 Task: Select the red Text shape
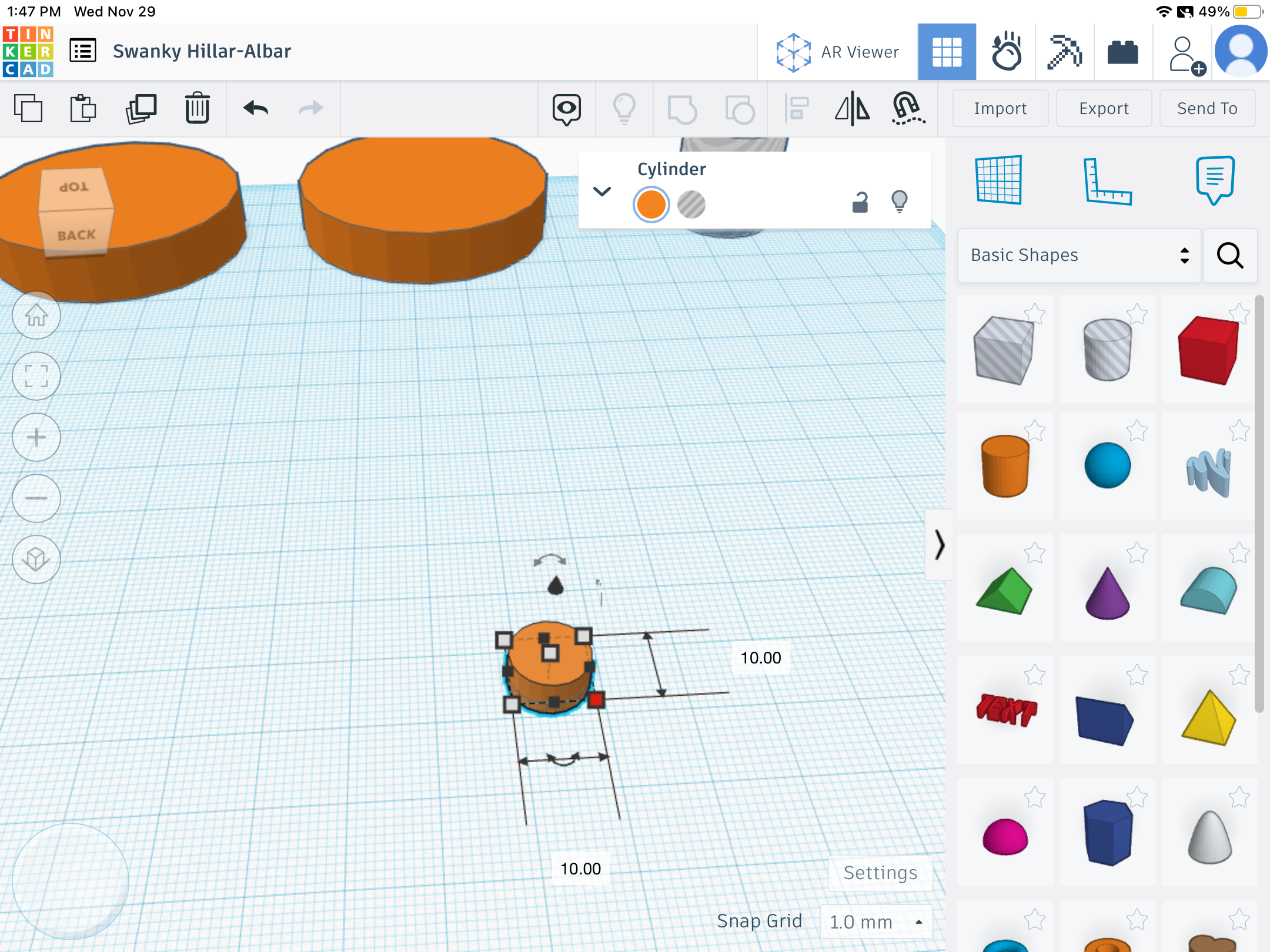click(x=1005, y=710)
